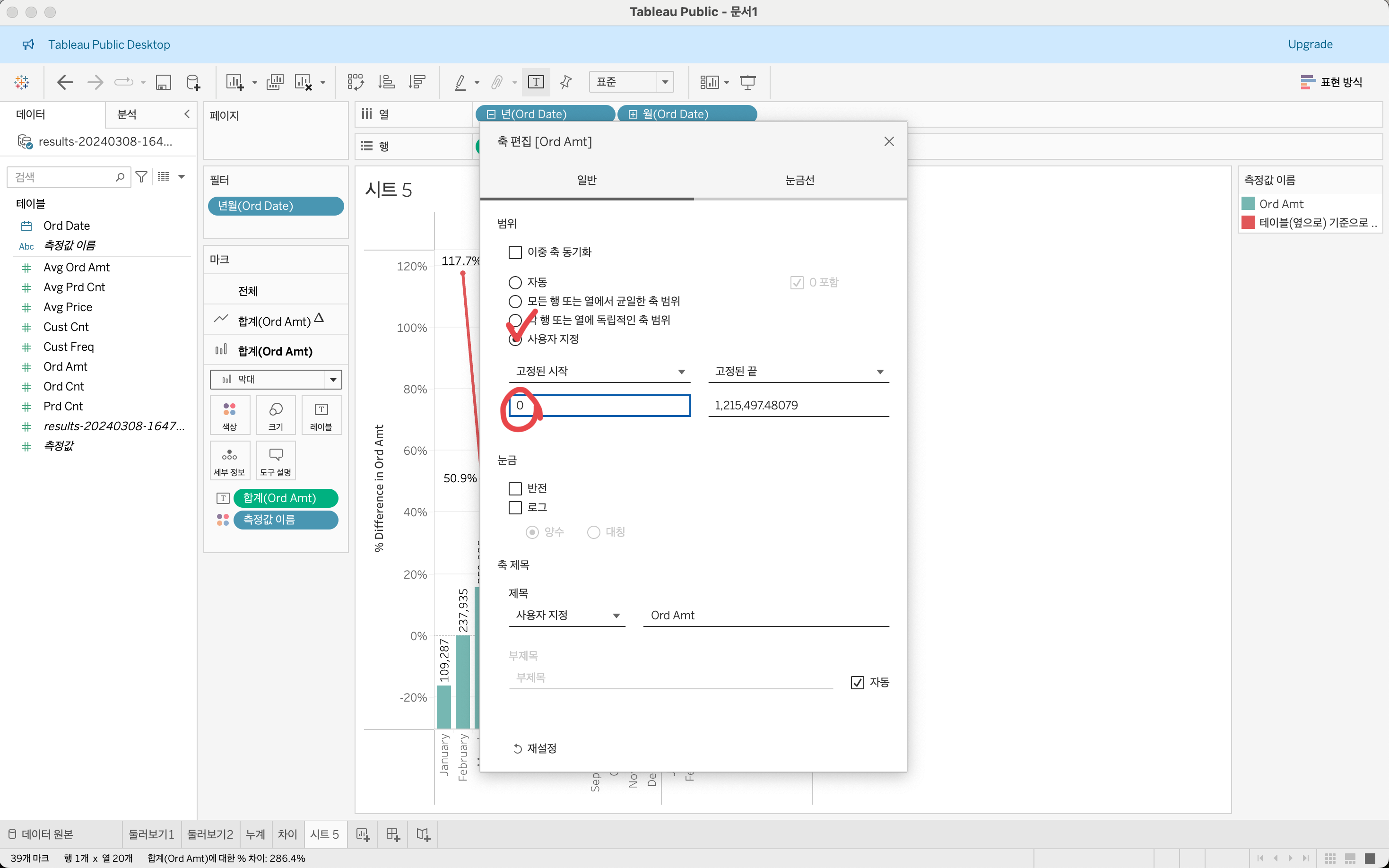
Task: Click the swap rows and columns icon
Action: (355, 82)
